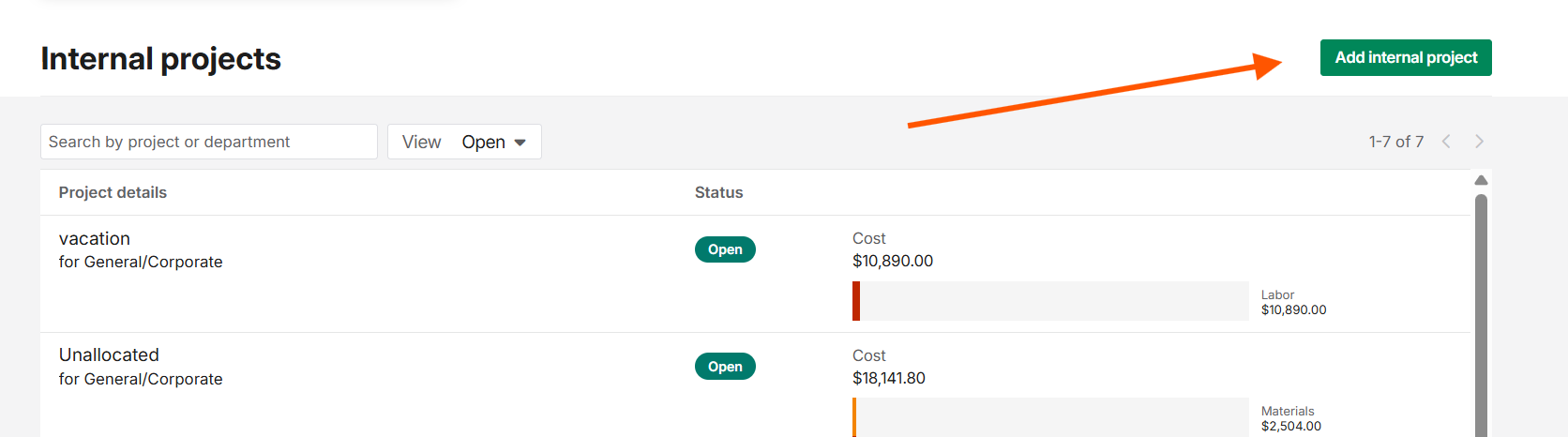Click the Project details column header
Screen dimensions: 1568x437
coord(113,192)
